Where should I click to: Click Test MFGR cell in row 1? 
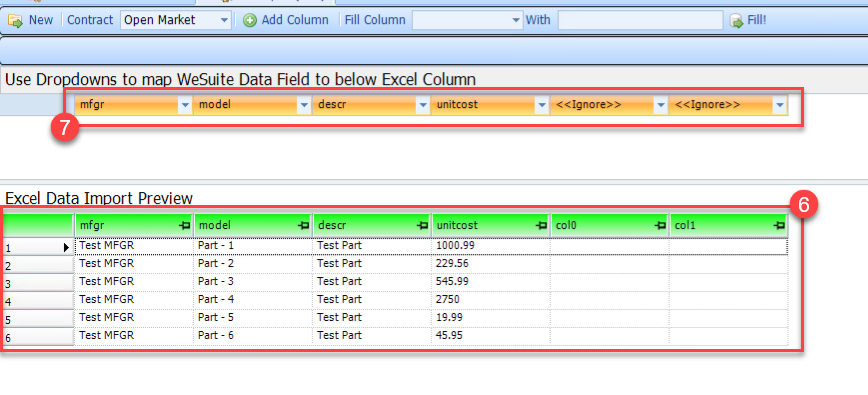click(134, 246)
